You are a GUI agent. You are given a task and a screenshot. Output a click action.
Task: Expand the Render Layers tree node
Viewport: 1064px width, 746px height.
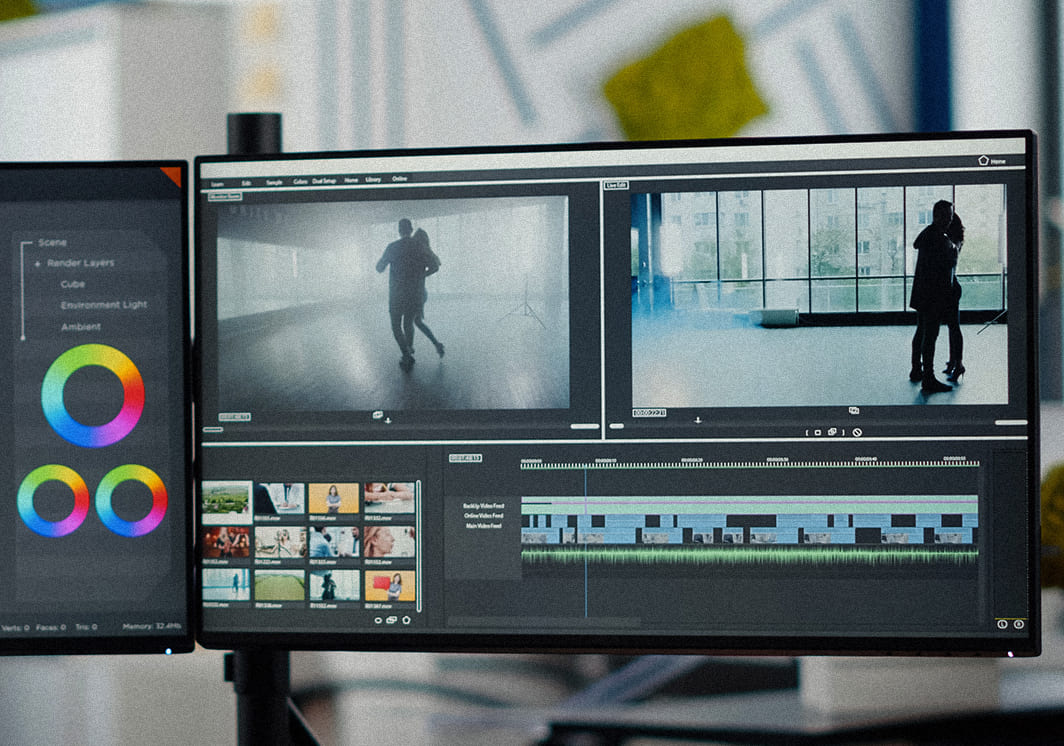(37, 264)
